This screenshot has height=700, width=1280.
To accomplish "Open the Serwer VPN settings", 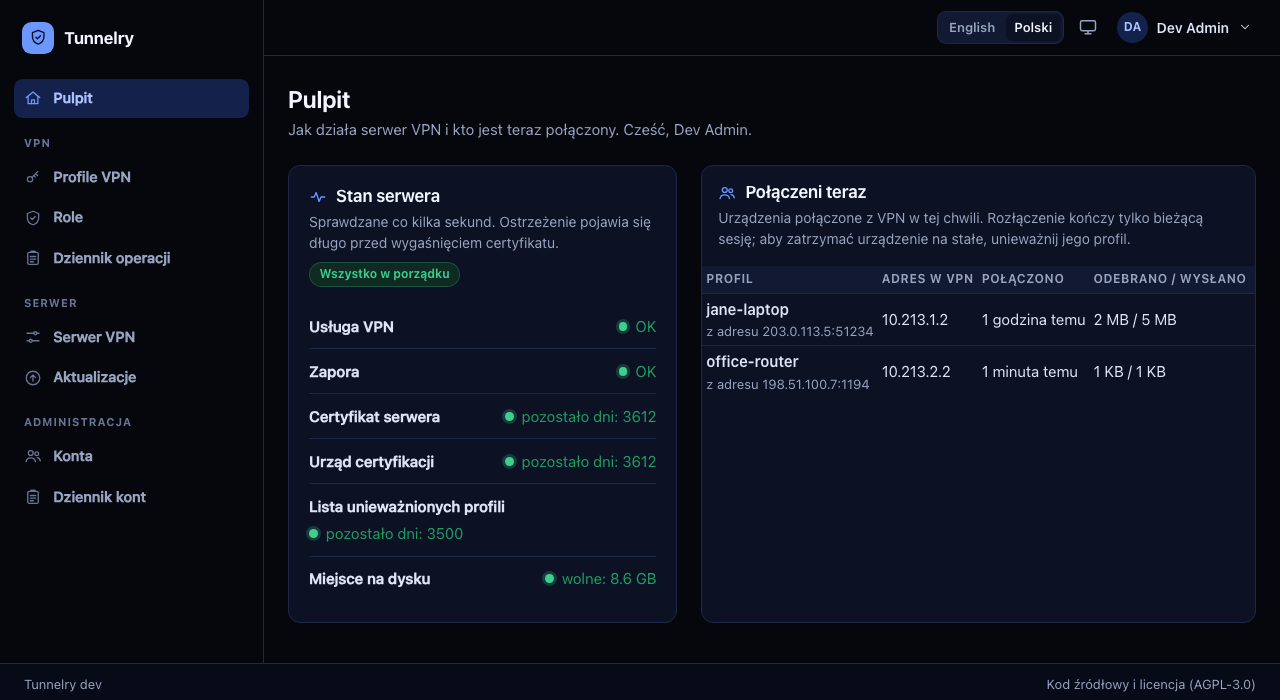I will [131, 337].
